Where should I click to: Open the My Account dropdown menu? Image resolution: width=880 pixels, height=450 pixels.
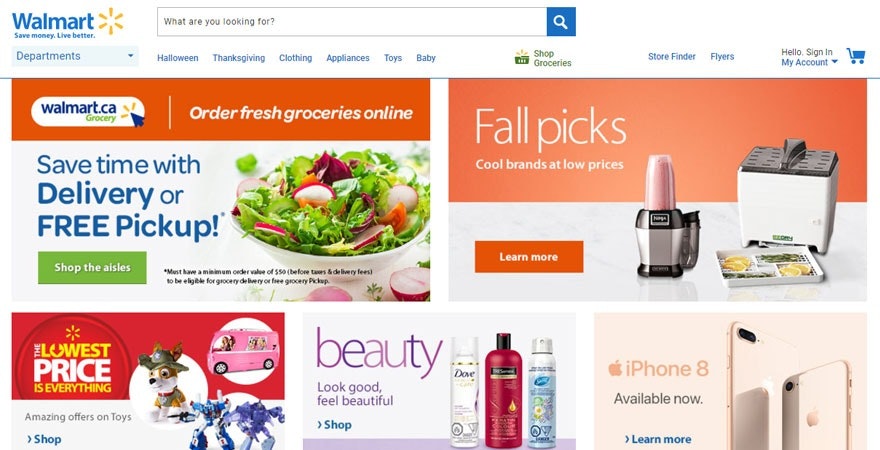pos(809,62)
